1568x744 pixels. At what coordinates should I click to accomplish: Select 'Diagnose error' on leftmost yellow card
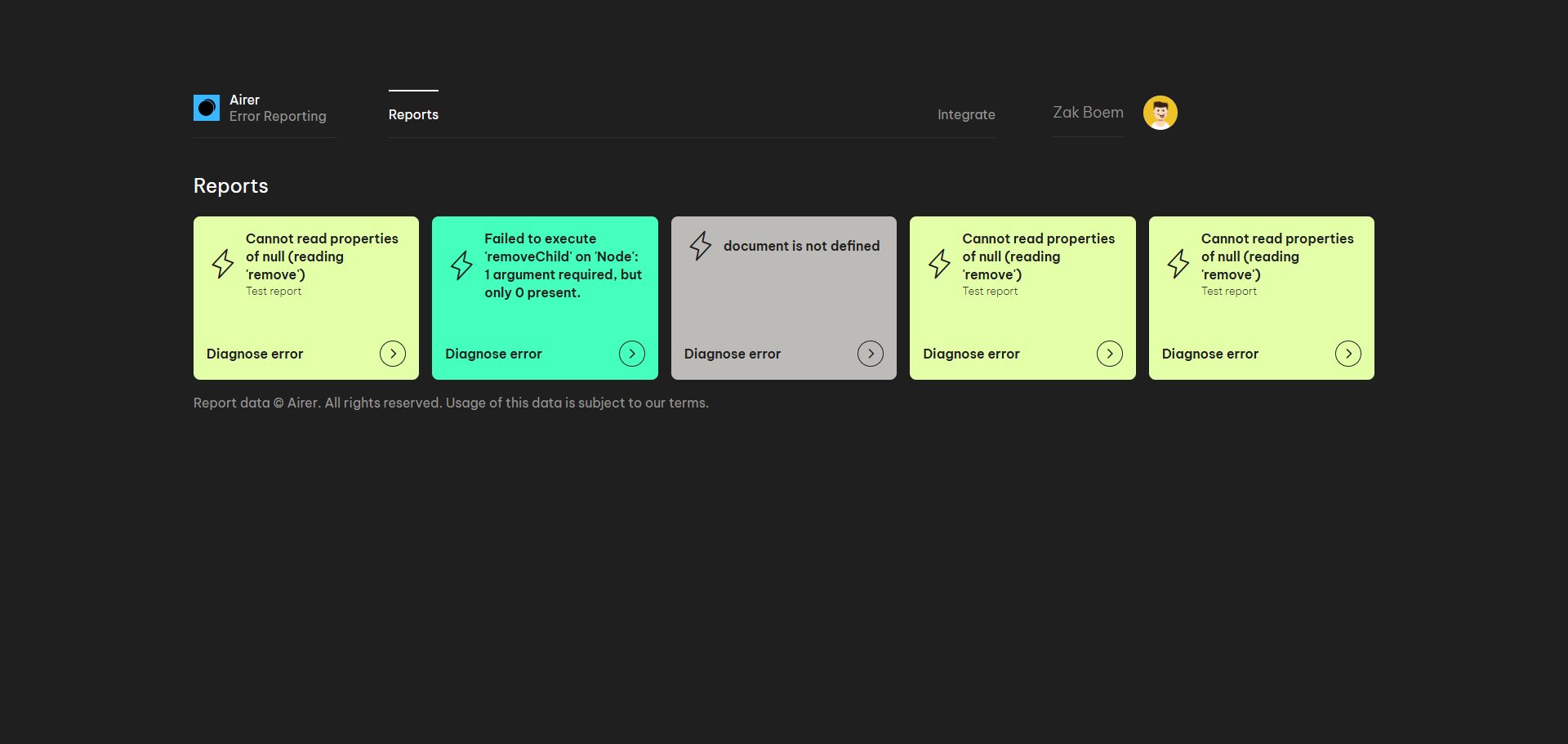click(x=255, y=354)
